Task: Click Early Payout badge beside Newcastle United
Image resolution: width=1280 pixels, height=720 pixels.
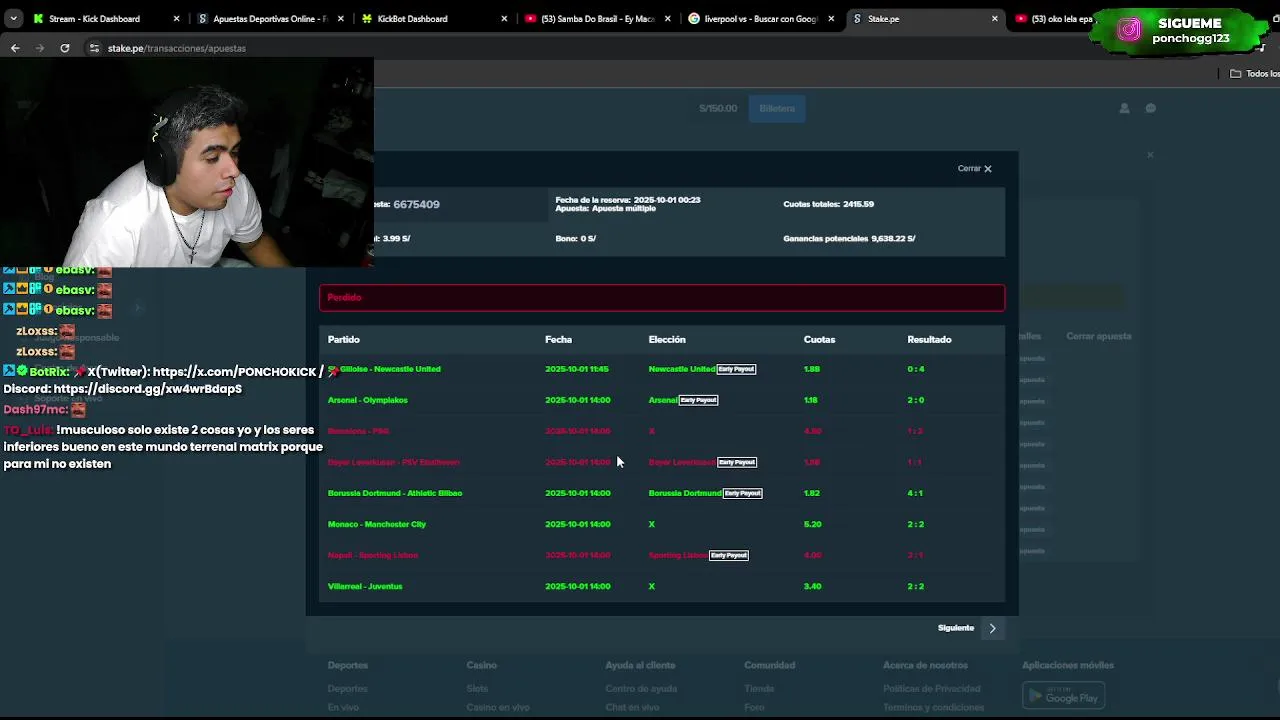Action: point(736,369)
